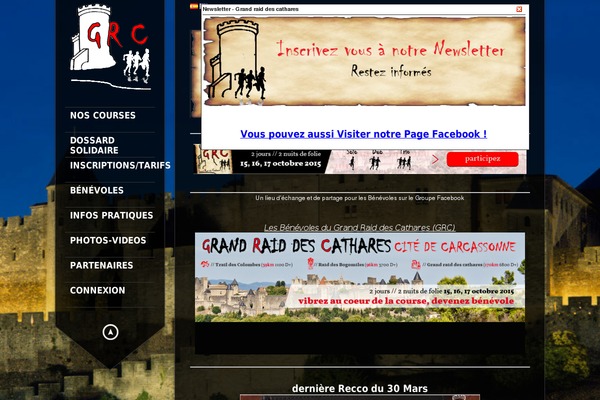Viewport: 600px width, 400px height.
Task: Click the Trio runners icon in banner
Action: 404,163
